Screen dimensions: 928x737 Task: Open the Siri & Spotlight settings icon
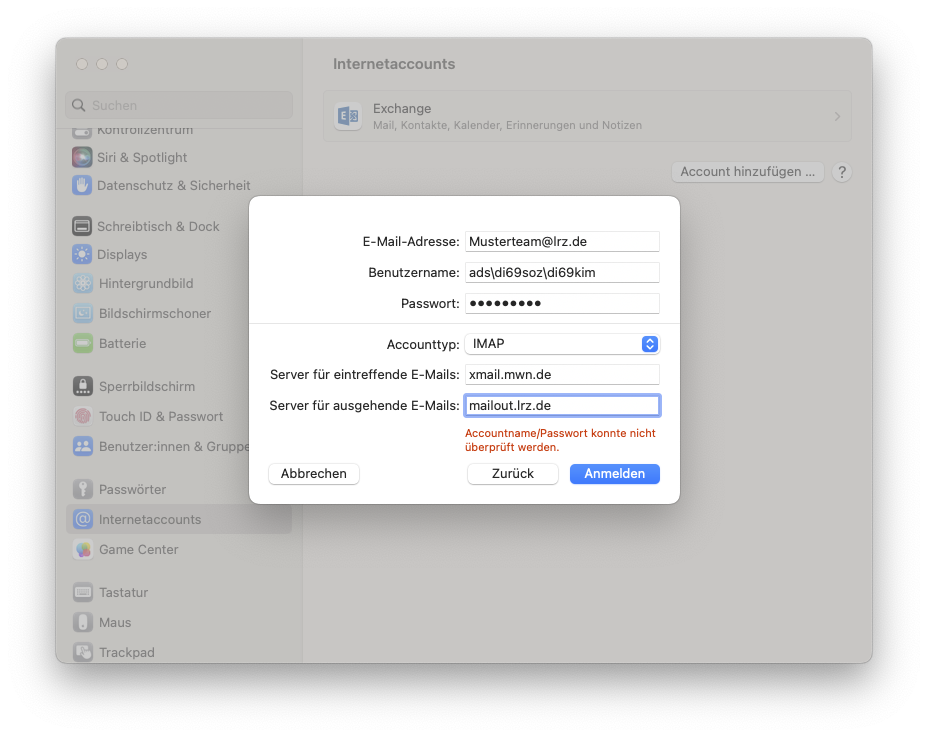click(x=81, y=157)
